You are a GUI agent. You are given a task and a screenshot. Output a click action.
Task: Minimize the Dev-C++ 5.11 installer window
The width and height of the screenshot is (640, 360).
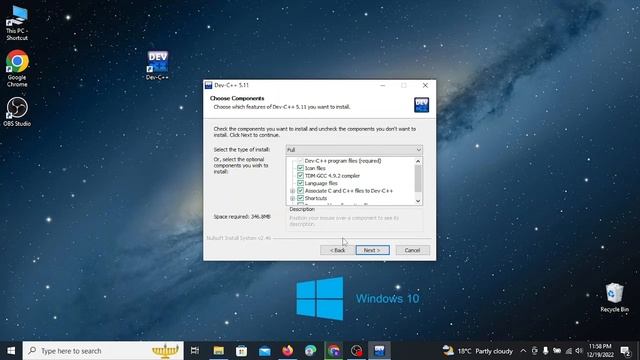coord(382,85)
